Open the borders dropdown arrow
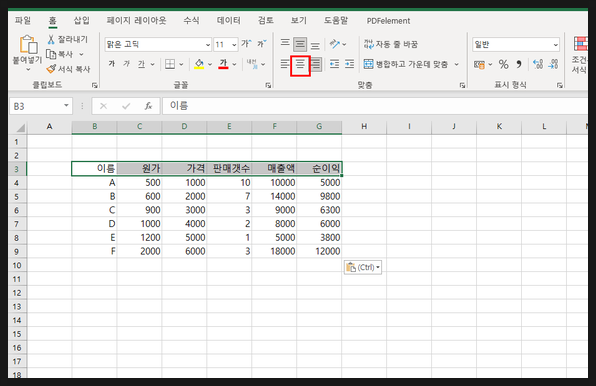 [x=181, y=64]
